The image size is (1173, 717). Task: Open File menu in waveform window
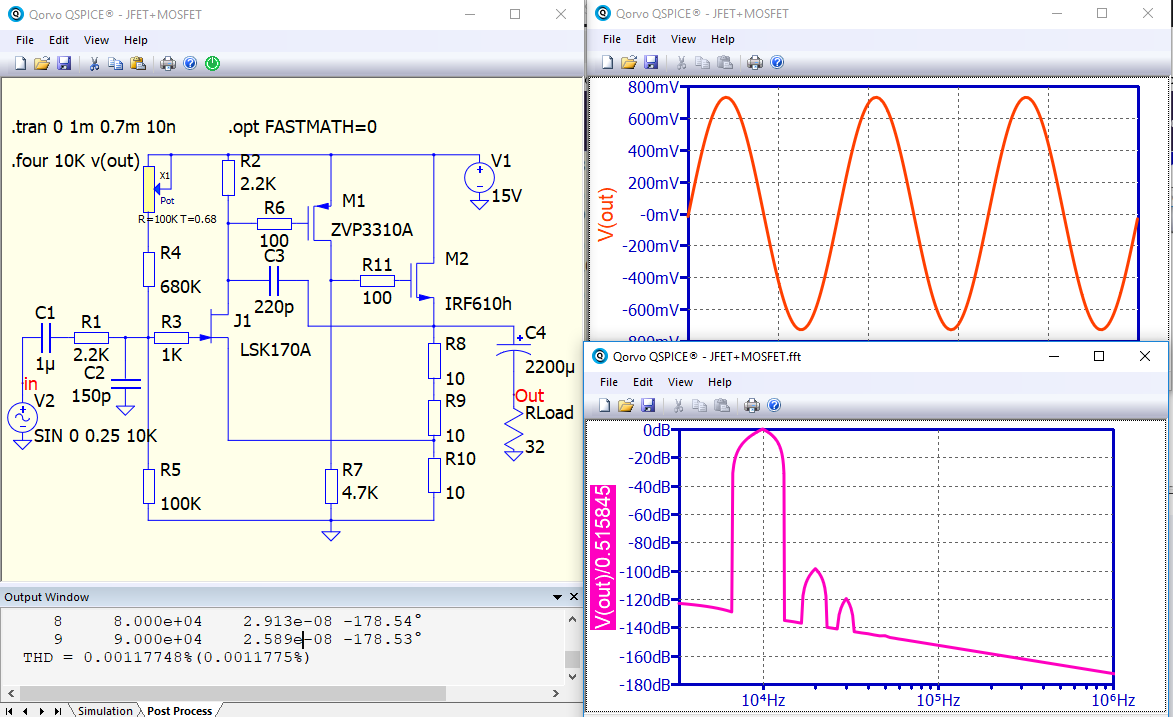click(x=612, y=39)
